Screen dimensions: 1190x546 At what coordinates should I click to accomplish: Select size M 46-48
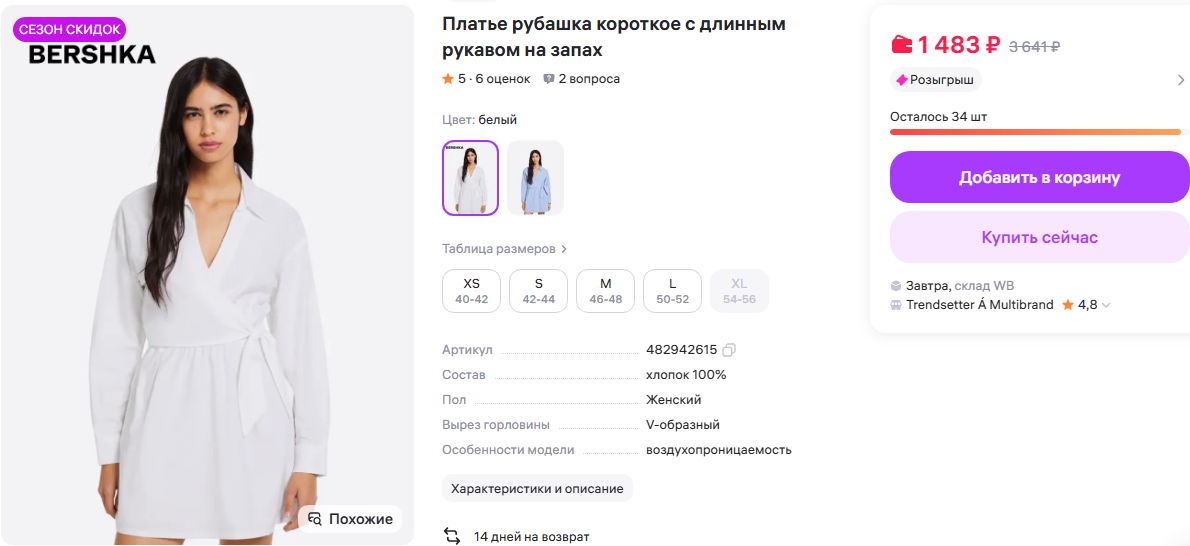click(x=606, y=291)
